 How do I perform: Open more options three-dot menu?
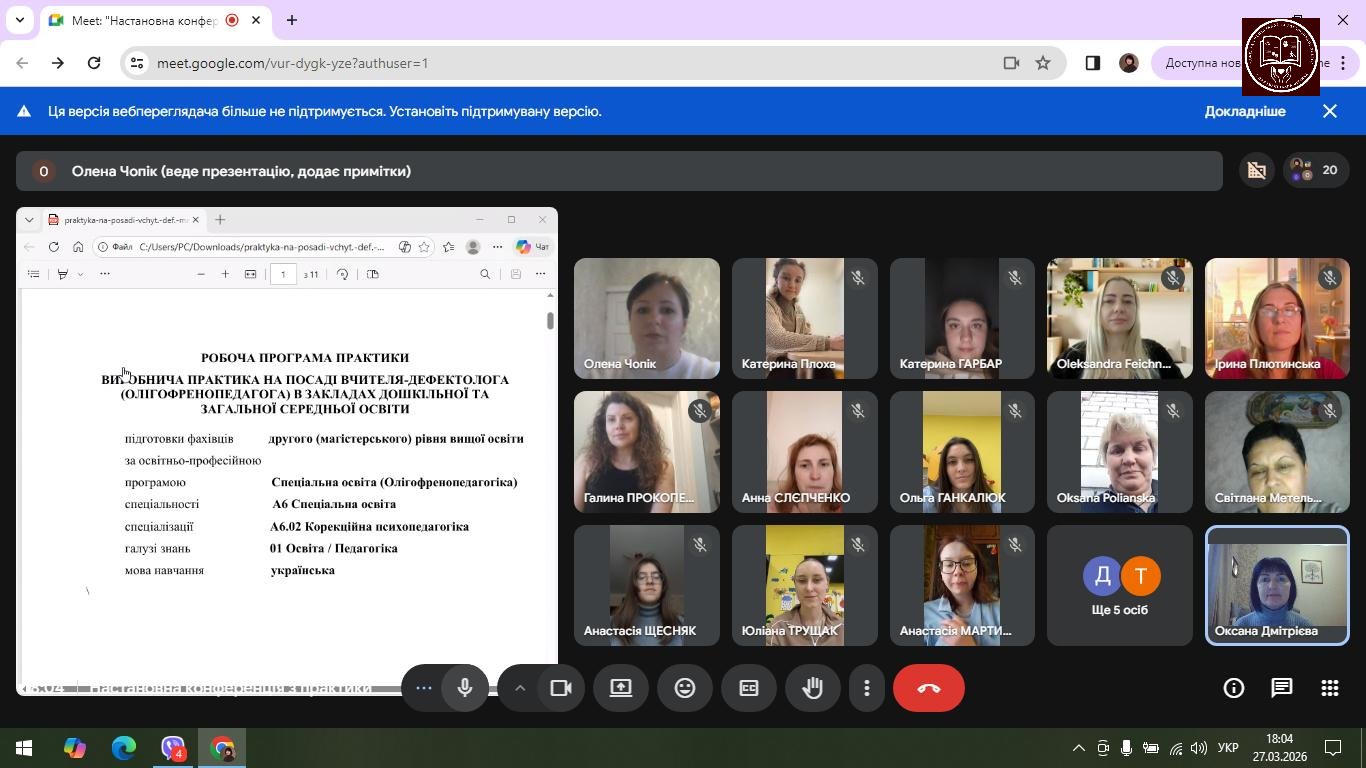pyautogui.click(x=867, y=688)
